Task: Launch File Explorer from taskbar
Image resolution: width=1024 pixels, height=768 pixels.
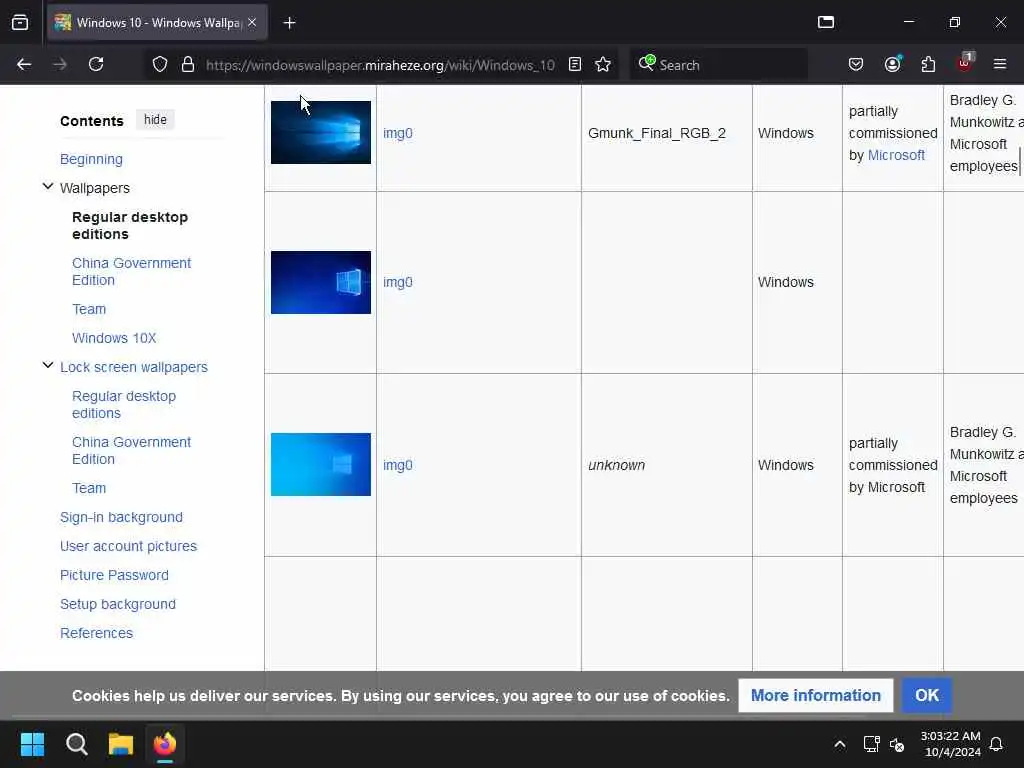Action: pyautogui.click(x=121, y=744)
